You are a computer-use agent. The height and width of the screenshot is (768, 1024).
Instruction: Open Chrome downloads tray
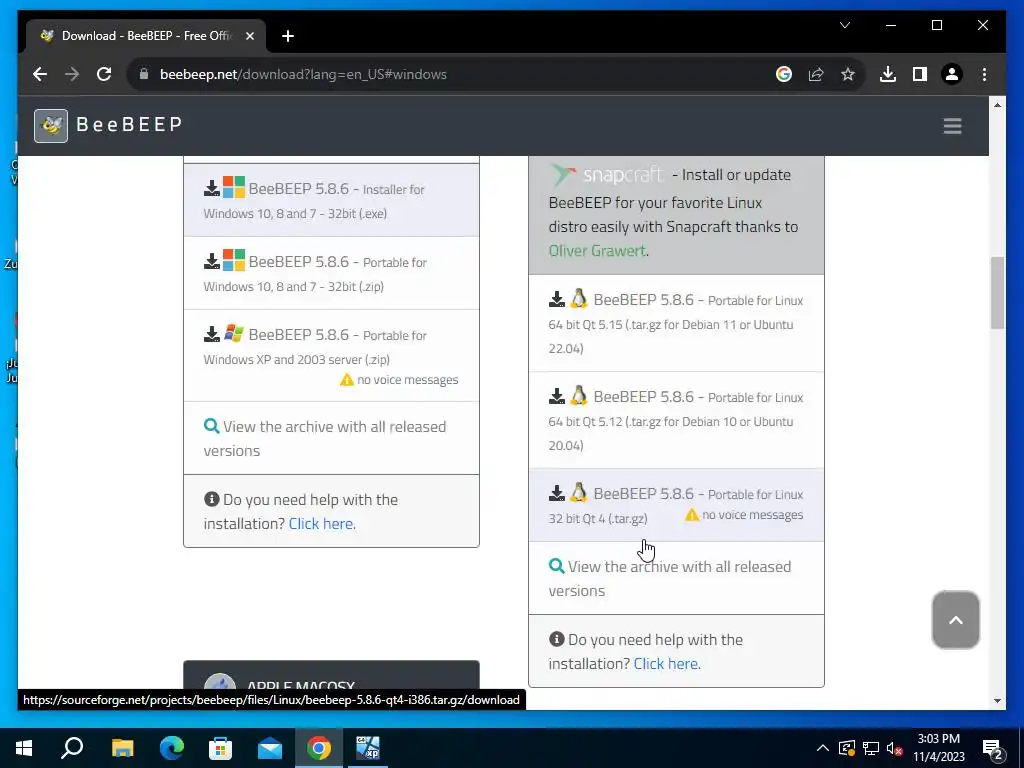(x=888, y=74)
